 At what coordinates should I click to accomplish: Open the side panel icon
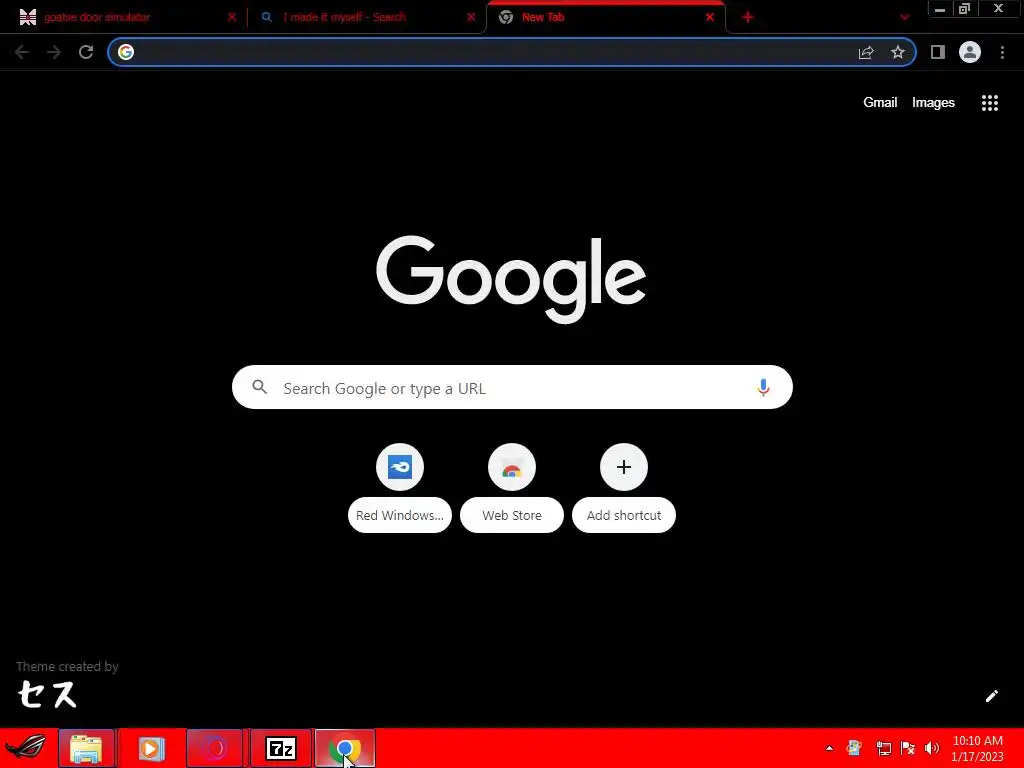pyautogui.click(x=938, y=52)
